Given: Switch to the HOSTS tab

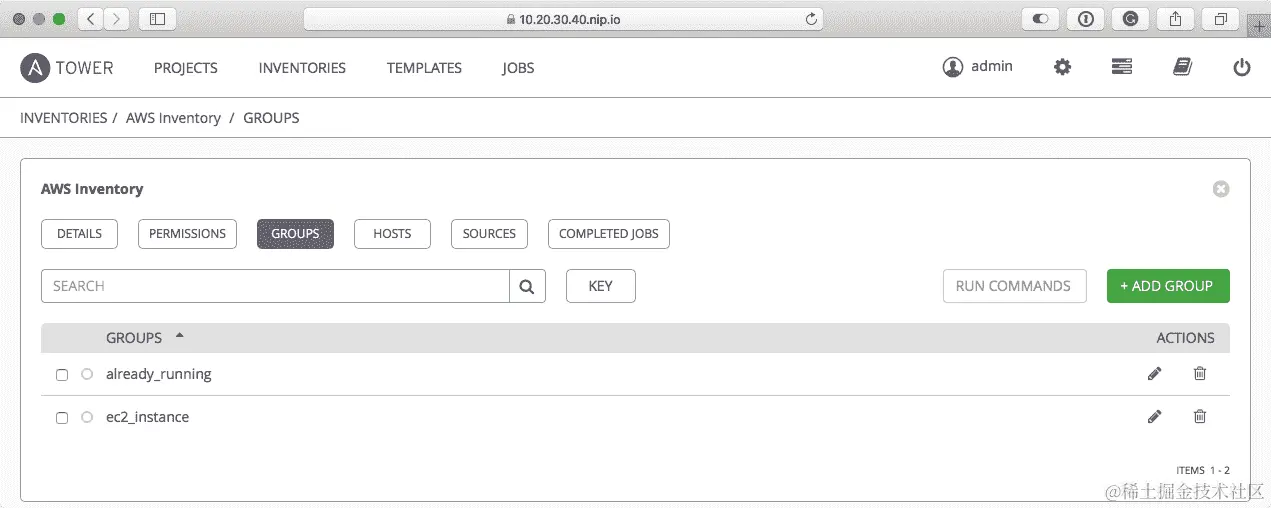Looking at the screenshot, I should click(392, 234).
